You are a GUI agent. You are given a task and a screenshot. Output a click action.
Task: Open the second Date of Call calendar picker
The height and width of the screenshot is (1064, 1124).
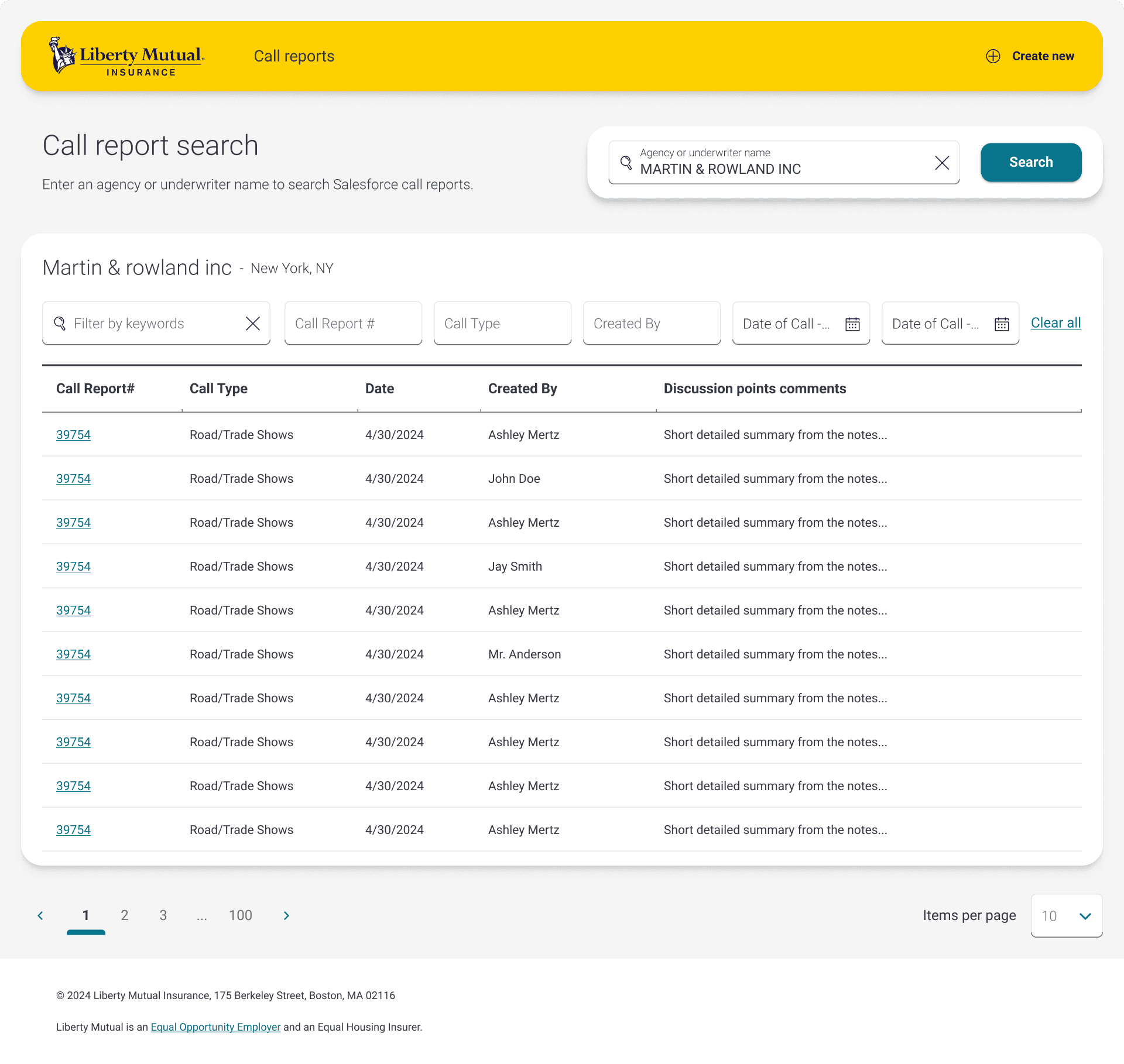(x=1002, y=324)
